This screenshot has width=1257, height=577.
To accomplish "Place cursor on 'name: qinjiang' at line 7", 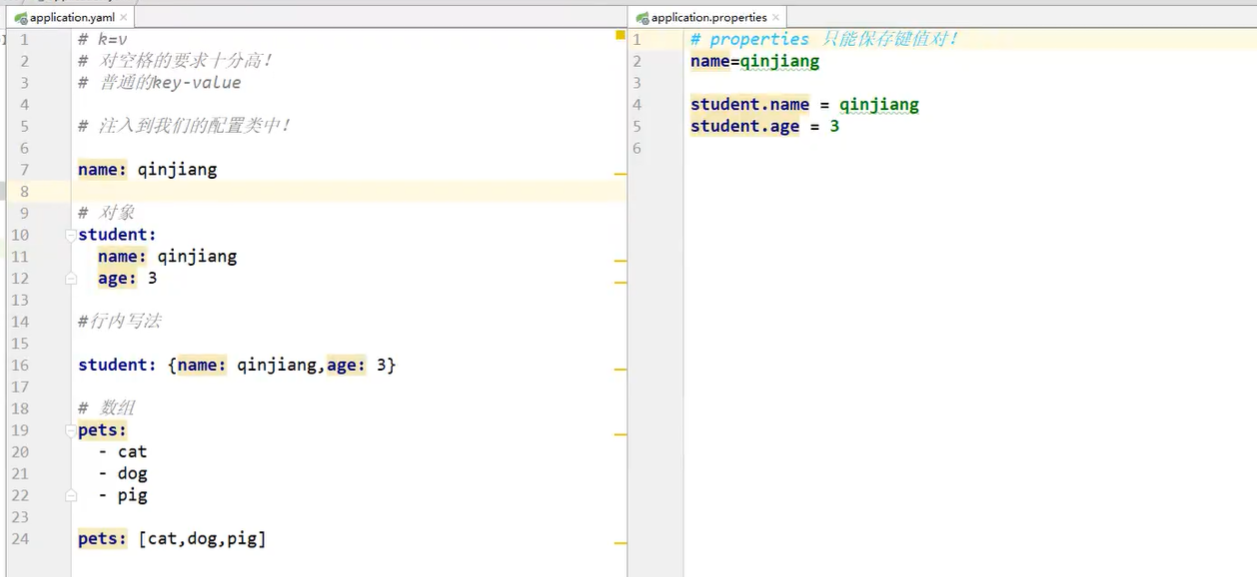I will click(147, 169).
